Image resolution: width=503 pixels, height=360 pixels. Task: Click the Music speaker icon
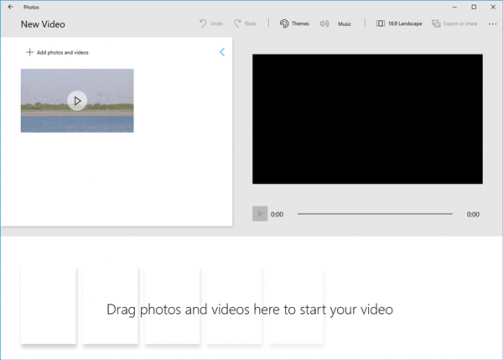324,23
